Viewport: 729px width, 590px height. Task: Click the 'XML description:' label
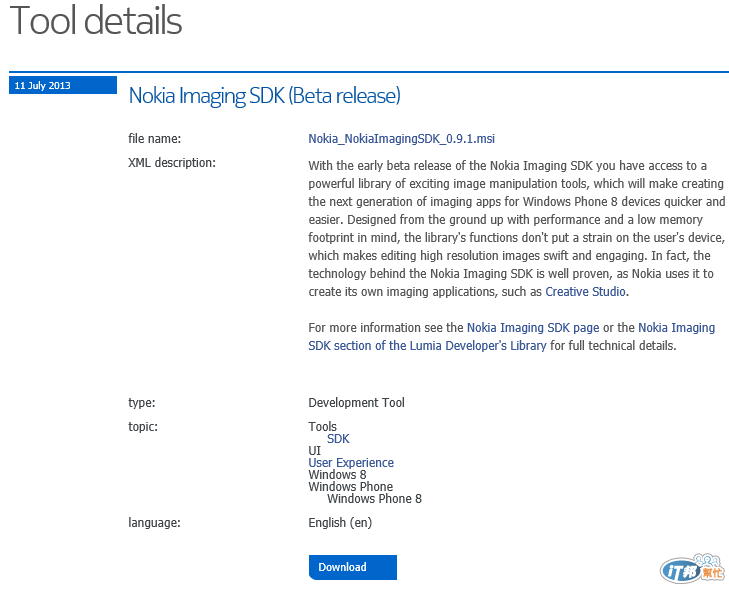click(x=172, y=163)
